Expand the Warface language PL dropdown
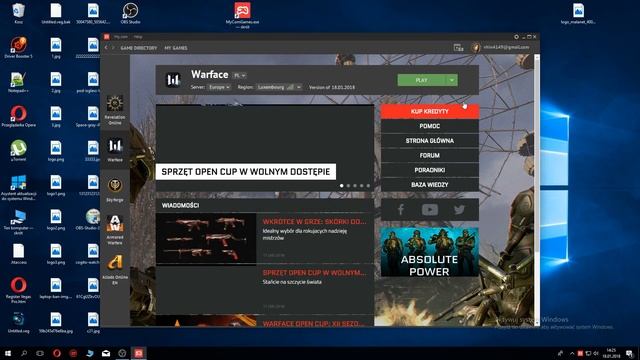The height and width of the screenshot is (360, 640). tap(240, 76)
